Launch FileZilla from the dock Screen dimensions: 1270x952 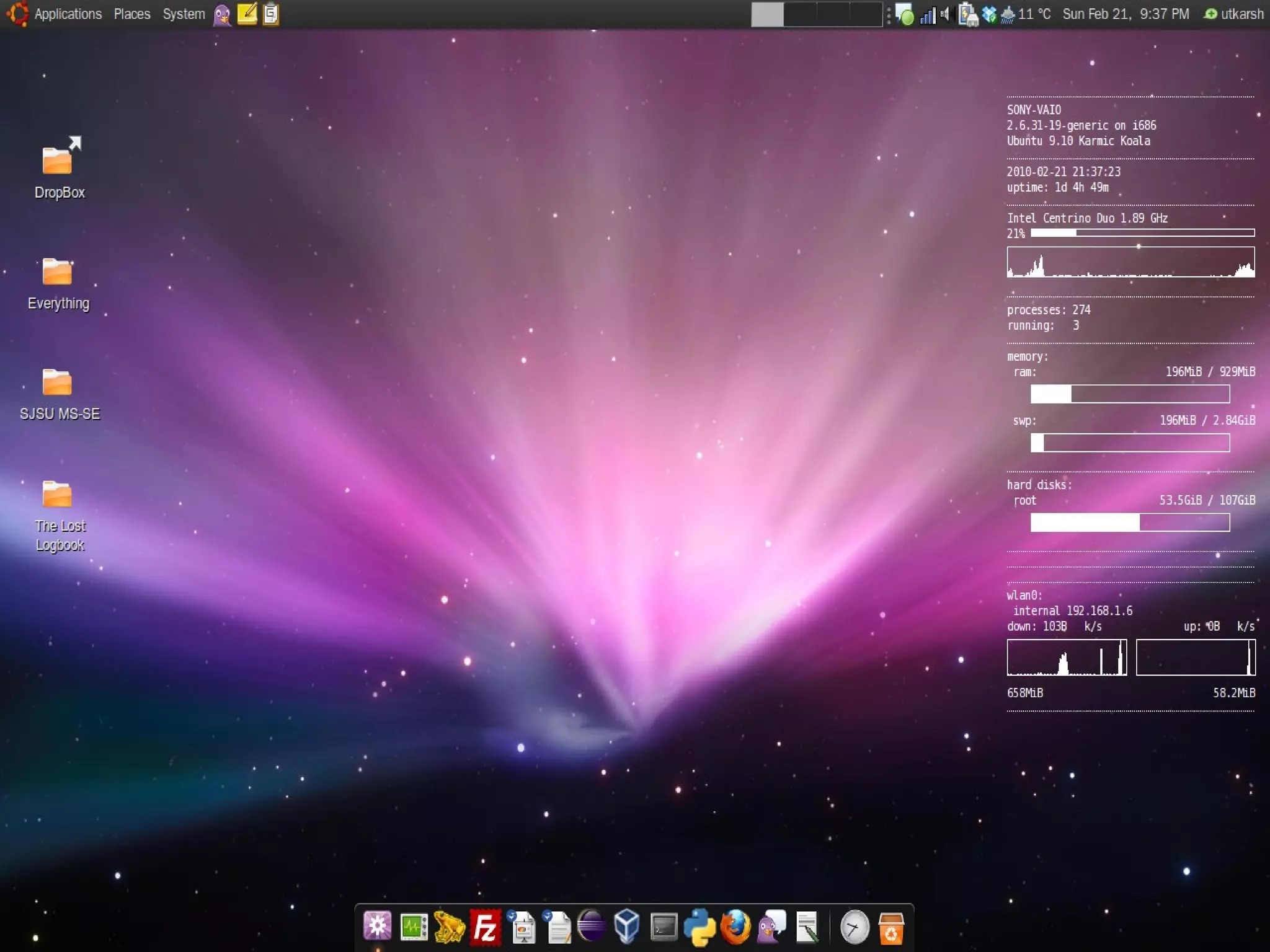(485, 928)
